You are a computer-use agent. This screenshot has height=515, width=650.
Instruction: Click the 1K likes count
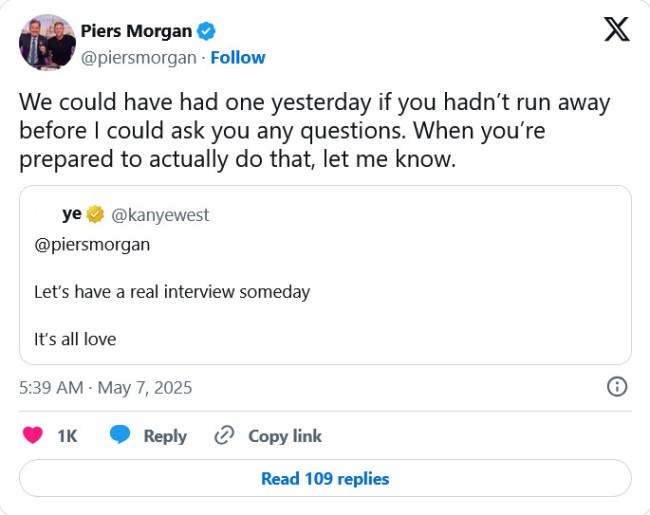[67, 436]
